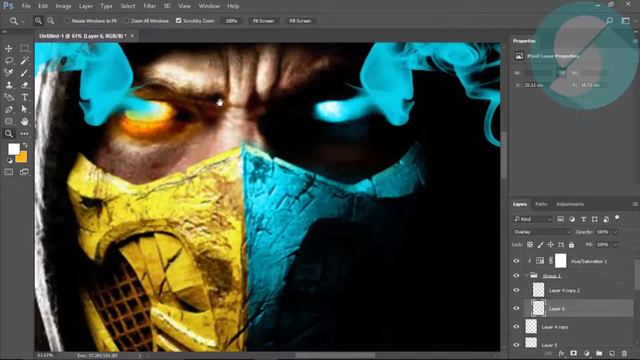The width and height of the screenshot is (640, 360).
Task: Select the Rectangle shape tool
Action: click(x=9, y=121)
